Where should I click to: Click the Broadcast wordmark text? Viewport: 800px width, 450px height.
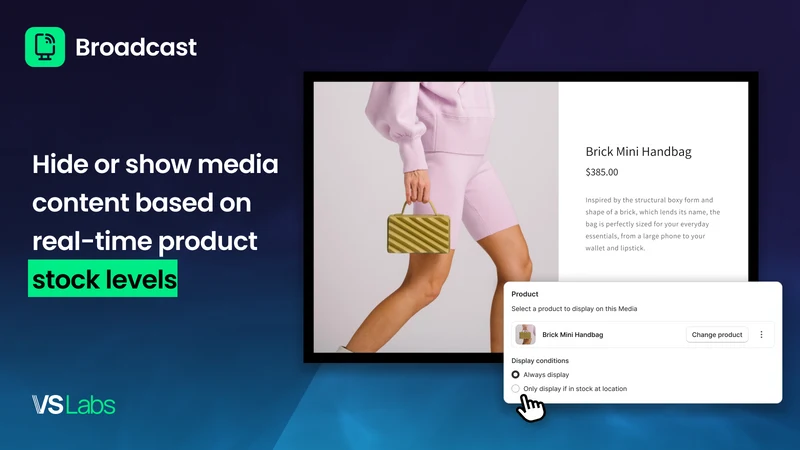pos(136,47)
